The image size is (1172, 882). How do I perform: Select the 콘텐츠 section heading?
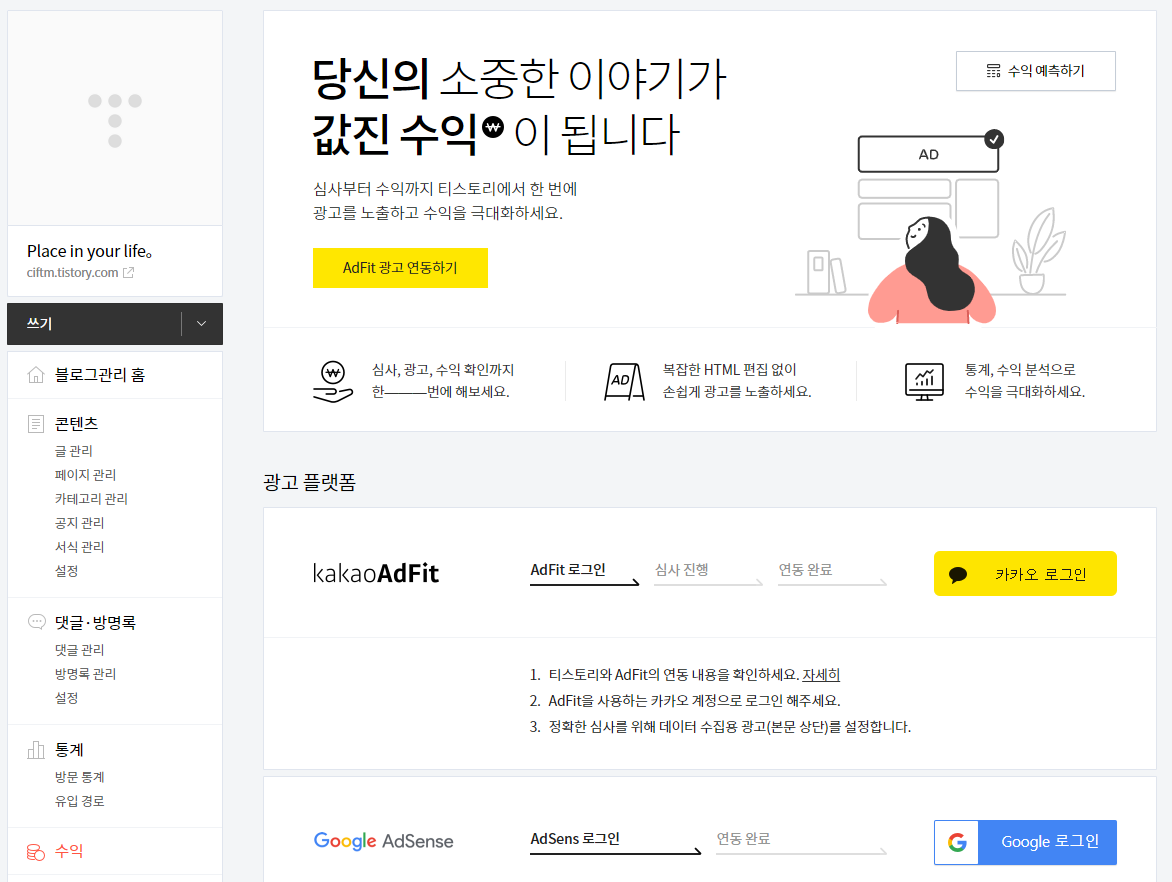[x=76, y=424]
